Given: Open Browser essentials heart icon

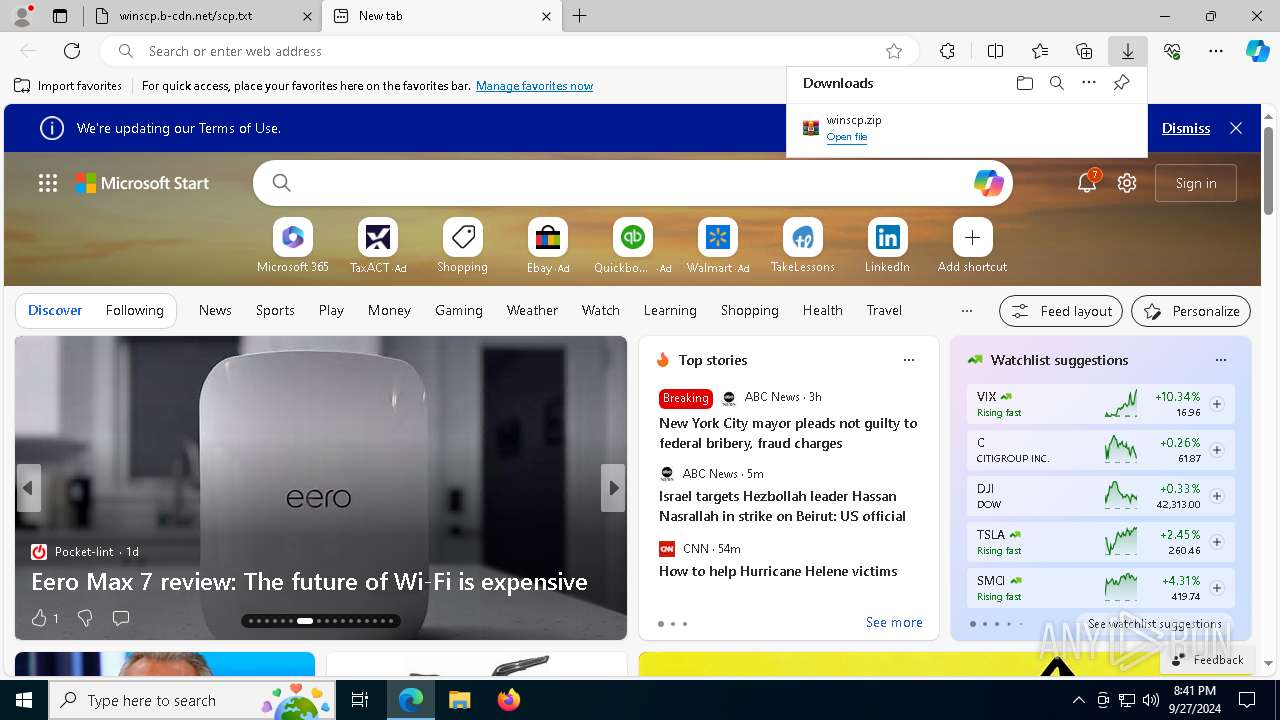Looking at the screenshot, I should [x=1172, y=51].
